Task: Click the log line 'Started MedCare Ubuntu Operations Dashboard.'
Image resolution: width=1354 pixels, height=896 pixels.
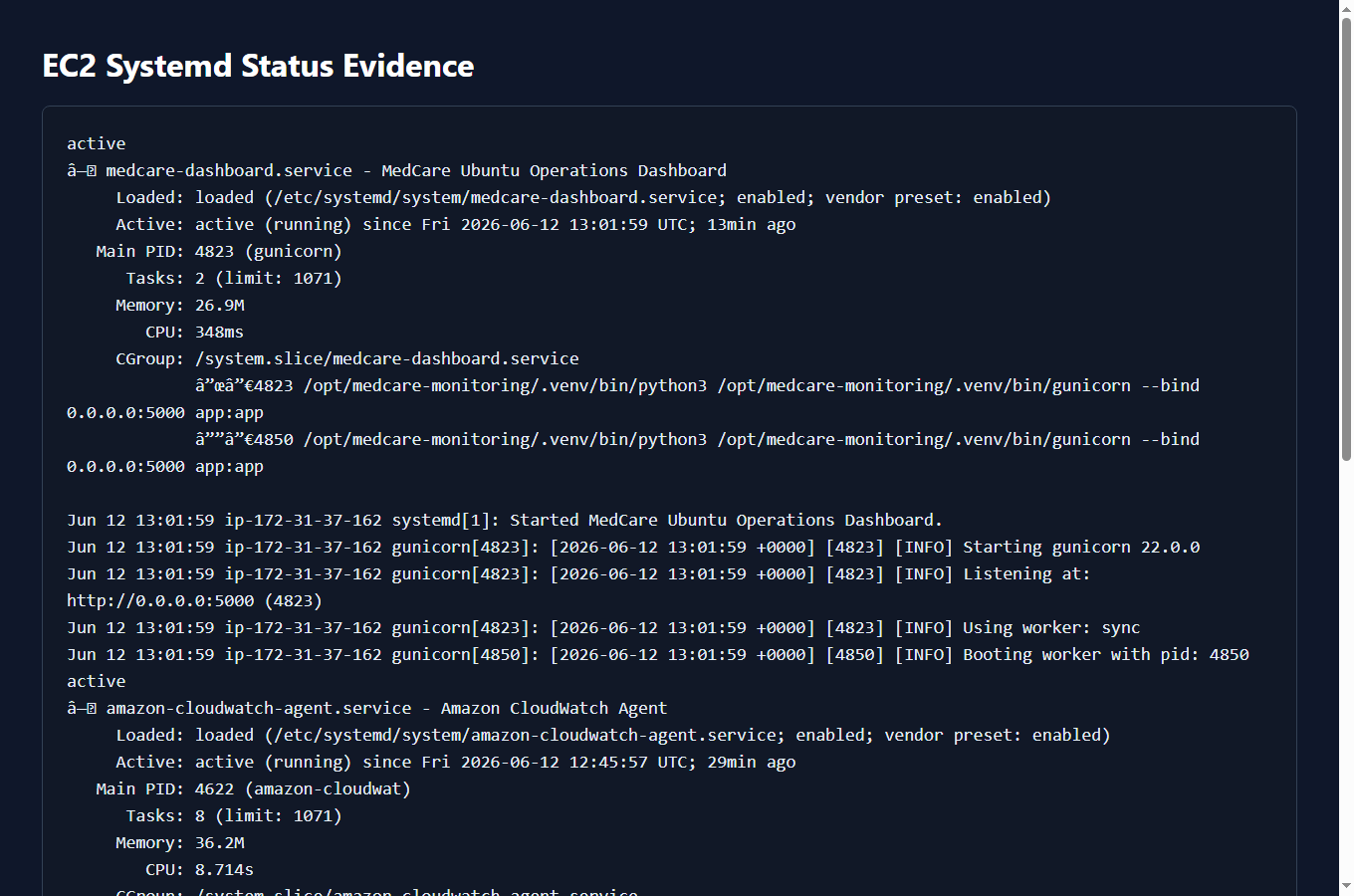Action: [505, 520]
